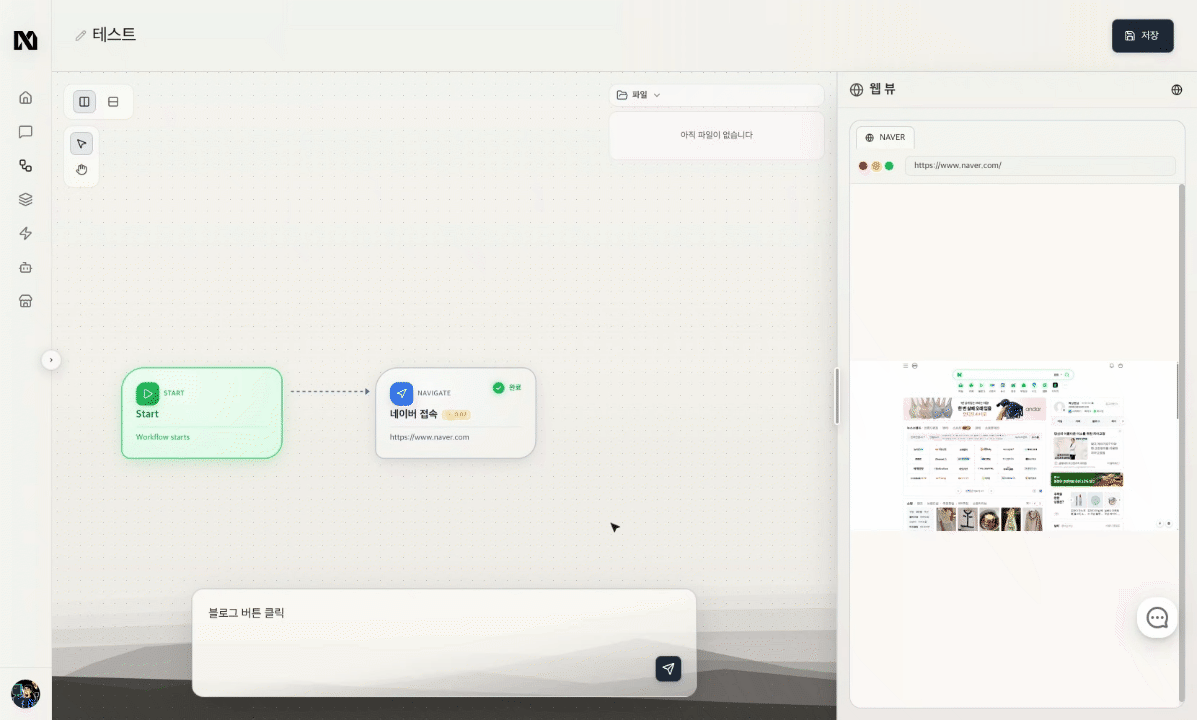
Task: Click the naver.com URL address field
Action: [1039, 165]
